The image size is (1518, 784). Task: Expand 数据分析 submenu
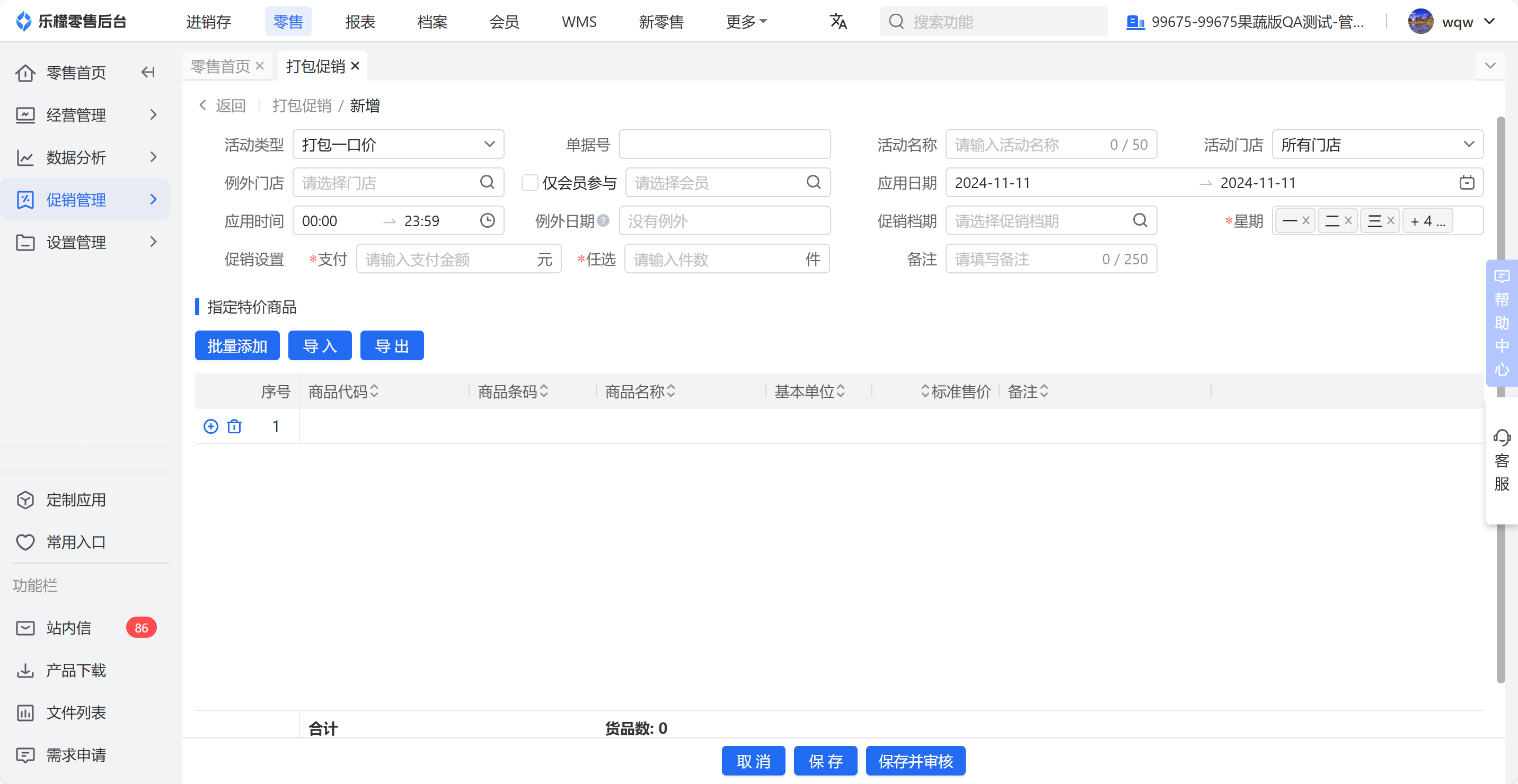[x=153, y=157]
